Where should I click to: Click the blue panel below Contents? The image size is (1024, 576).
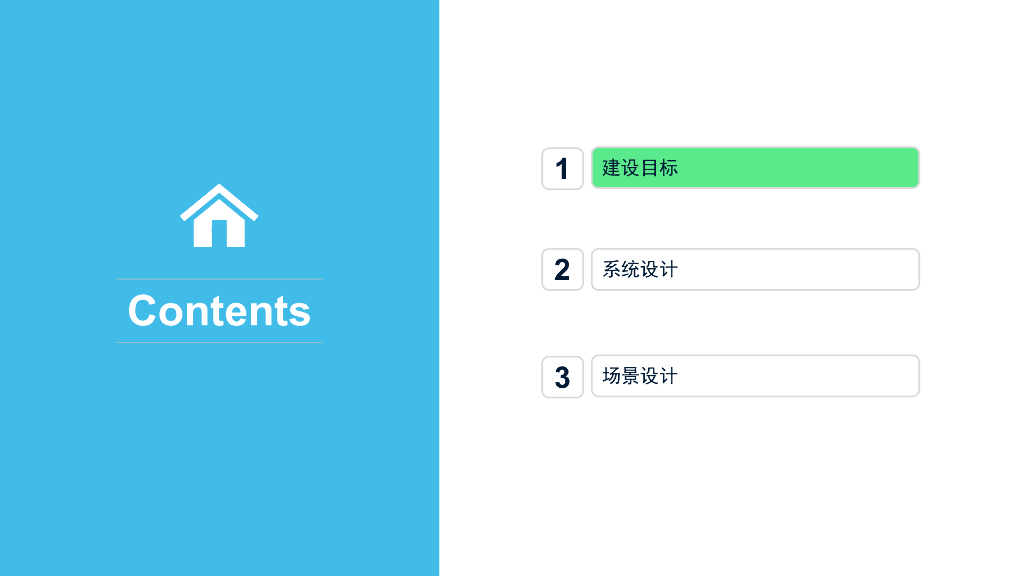coord(219,460)
